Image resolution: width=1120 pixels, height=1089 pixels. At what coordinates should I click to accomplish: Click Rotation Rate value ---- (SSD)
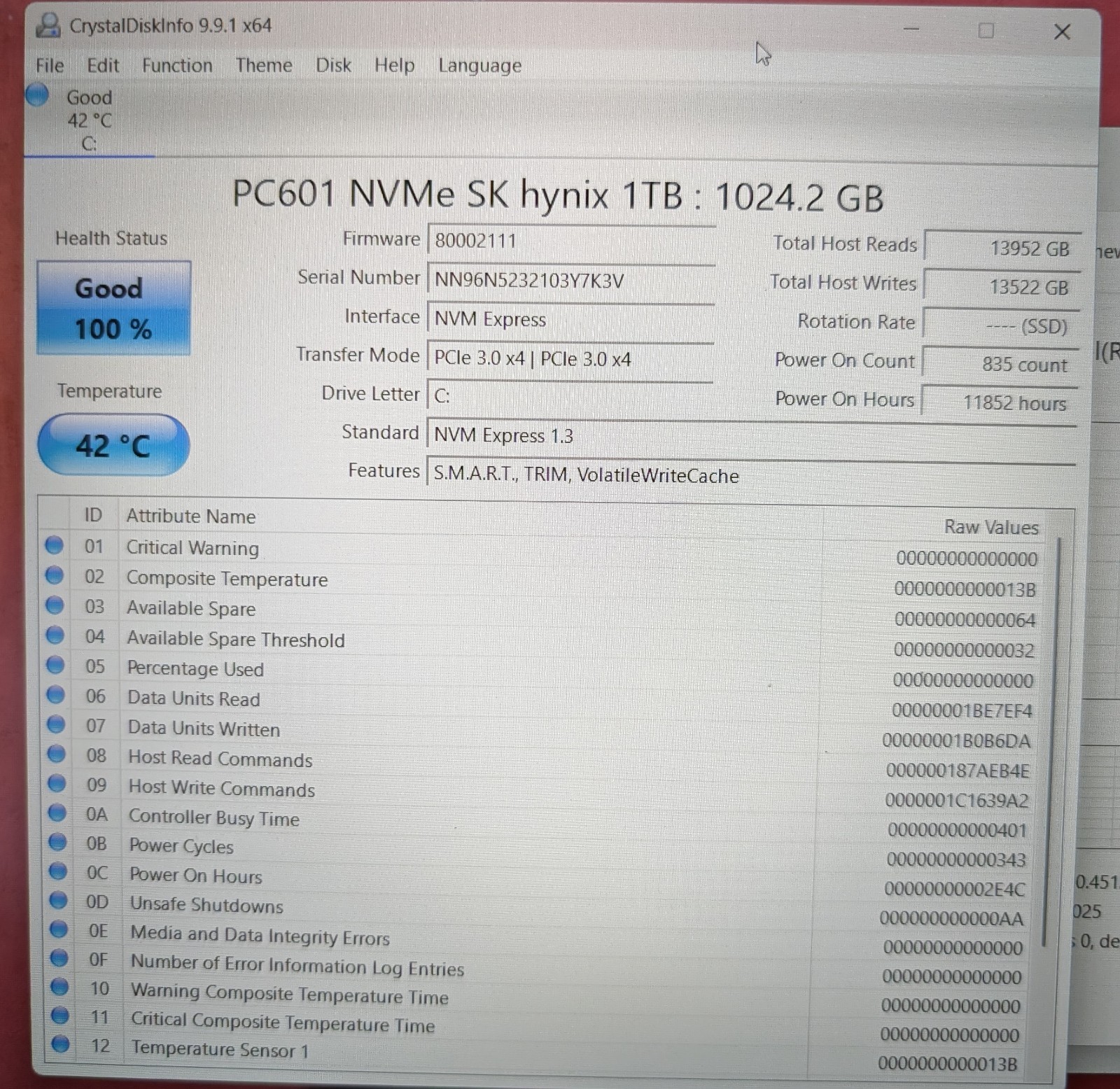[x=1001, y=325]
